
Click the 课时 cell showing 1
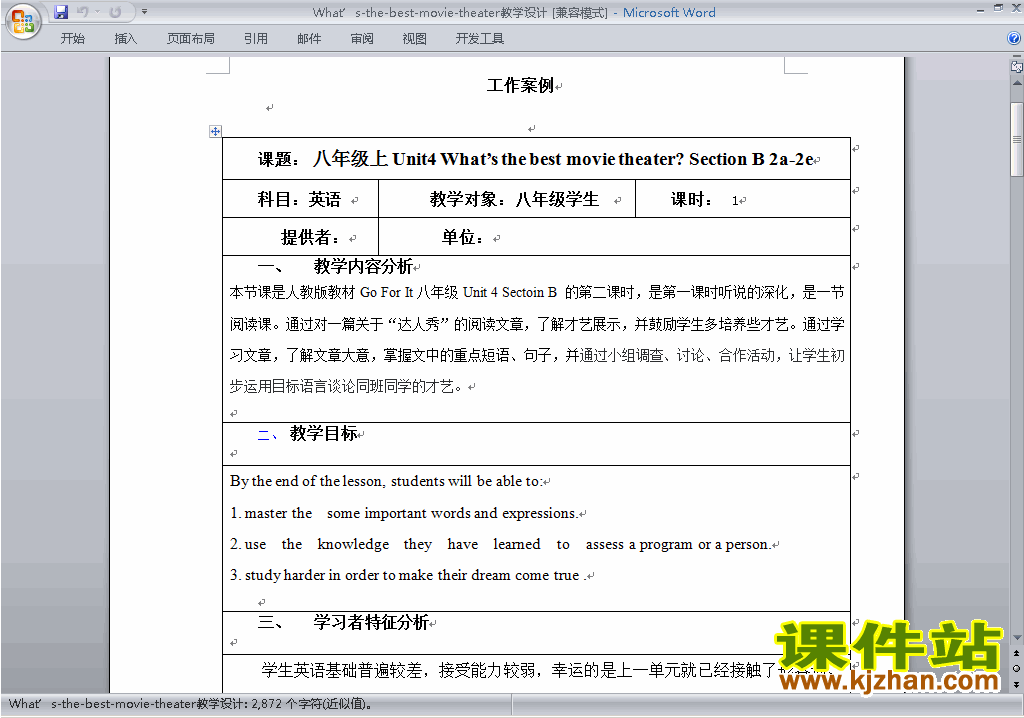[x=743, y=199]
